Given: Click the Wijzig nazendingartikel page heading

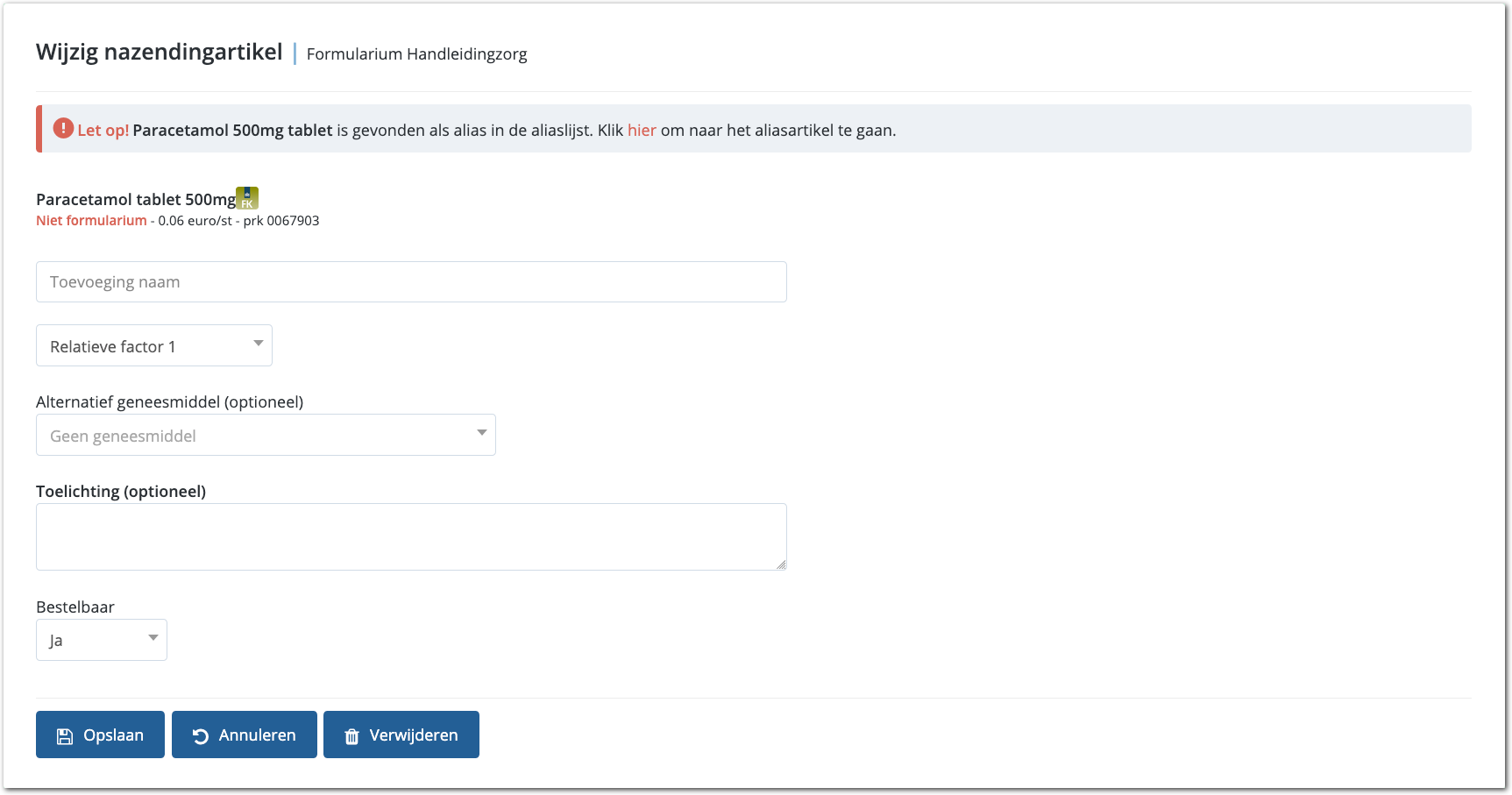Looking at the screenshot, I should coord(160,53).
